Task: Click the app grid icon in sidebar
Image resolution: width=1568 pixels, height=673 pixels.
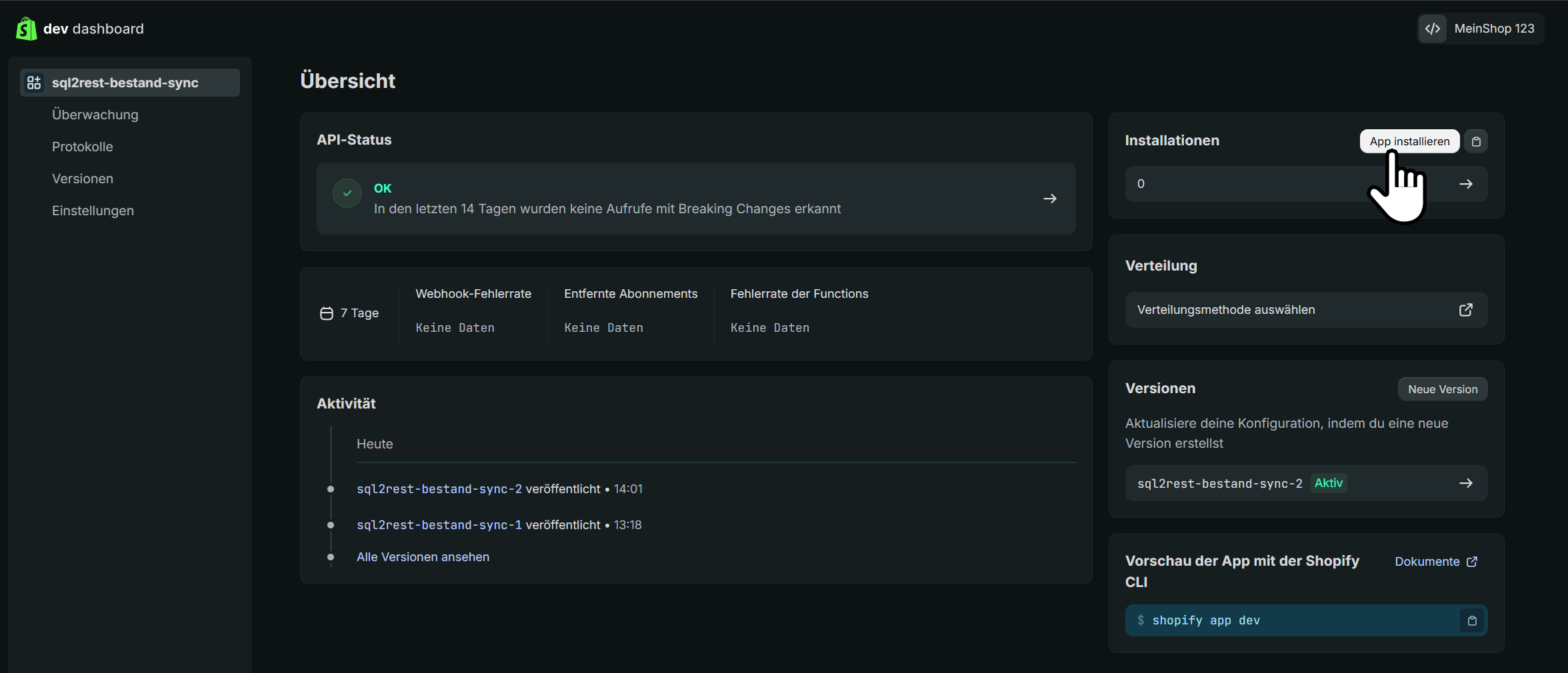Action: click(x=34, y=83)
